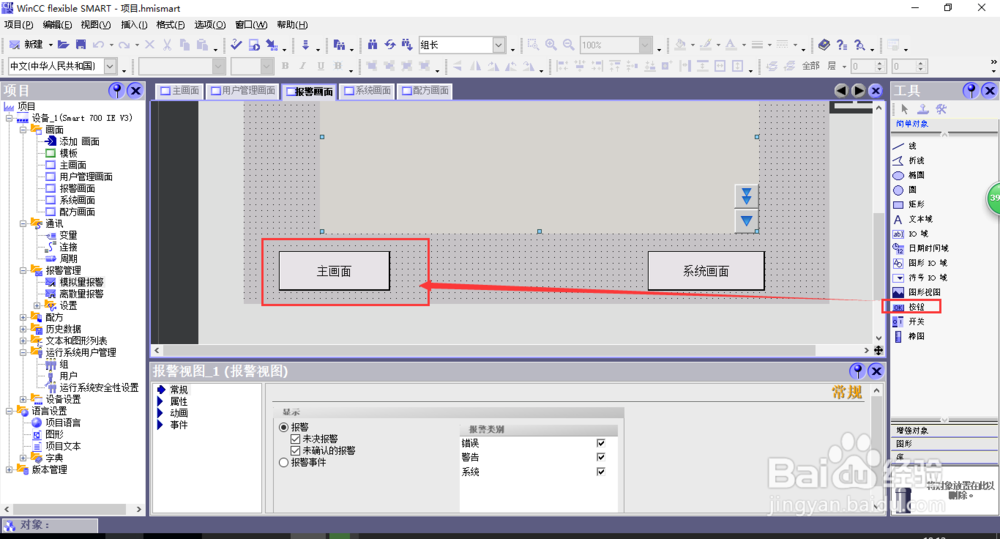Open the 事件 section in properties
This screenshot has width=1000, height=539.
(x=179, y=424)
